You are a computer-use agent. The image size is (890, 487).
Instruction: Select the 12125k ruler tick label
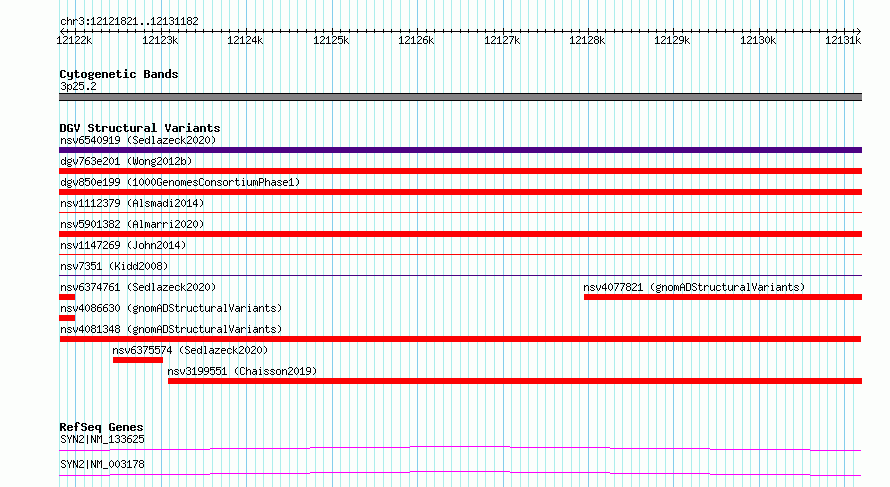331,40
